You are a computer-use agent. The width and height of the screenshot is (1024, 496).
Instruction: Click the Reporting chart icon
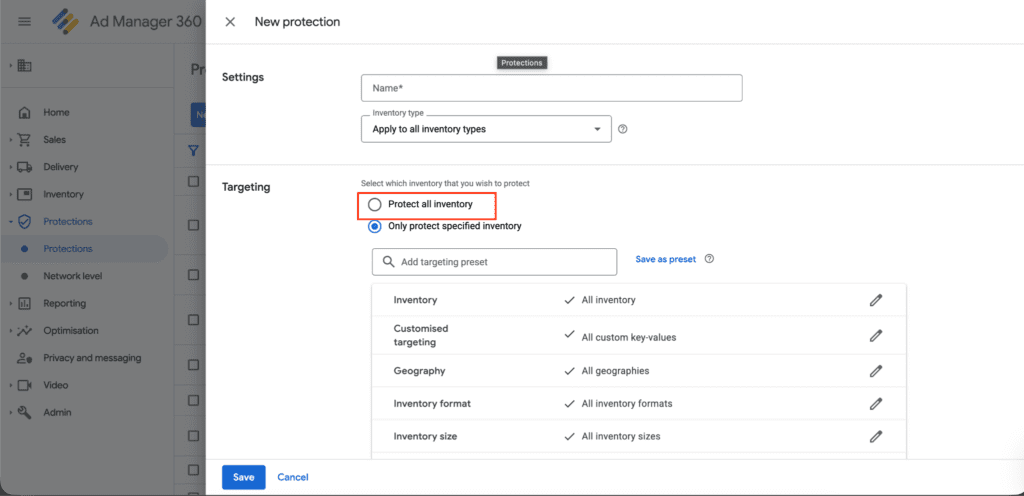click(x=24, y=303)
